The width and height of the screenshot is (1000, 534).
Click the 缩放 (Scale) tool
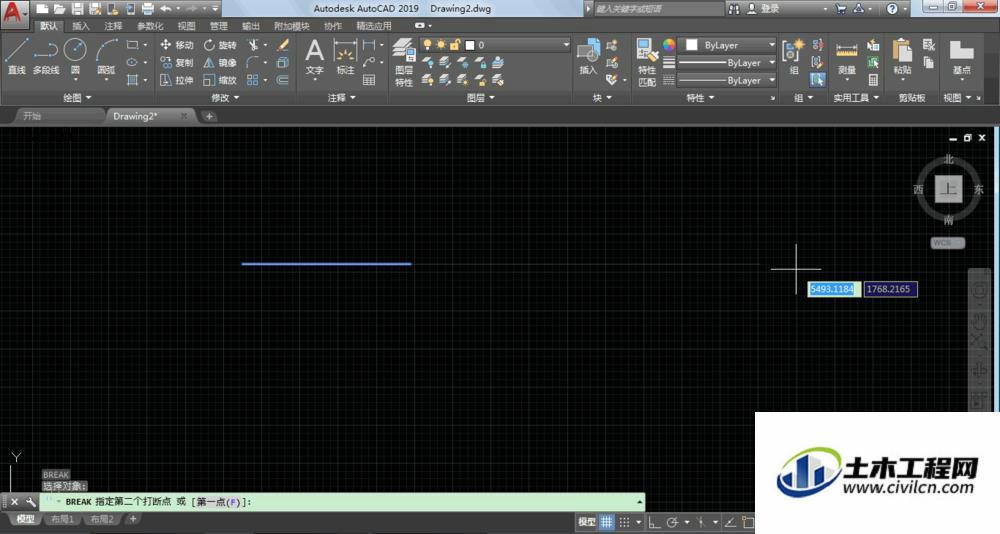pos(220,80)
